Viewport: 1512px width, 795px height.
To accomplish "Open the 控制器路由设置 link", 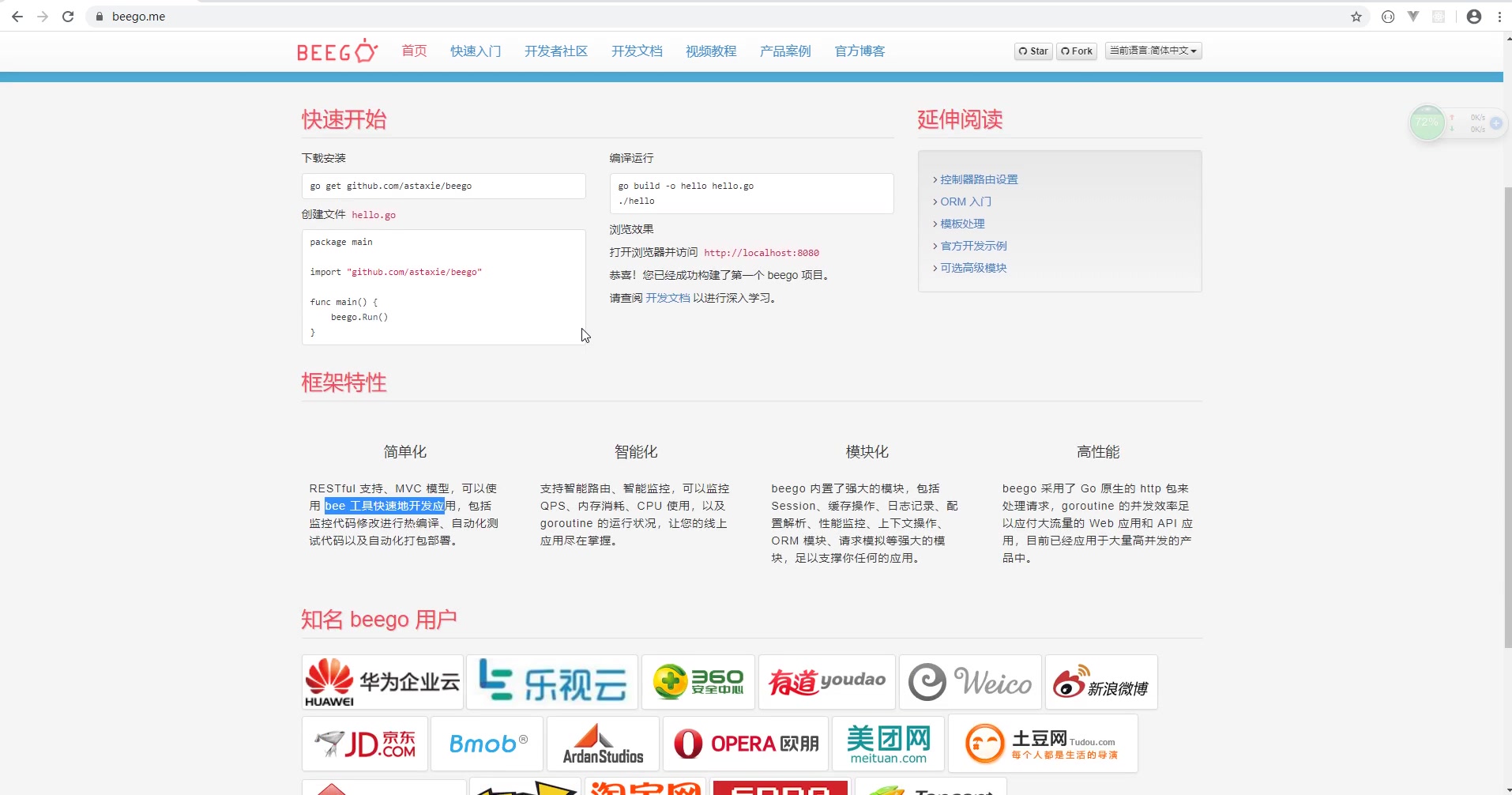I will pos(979,179).
